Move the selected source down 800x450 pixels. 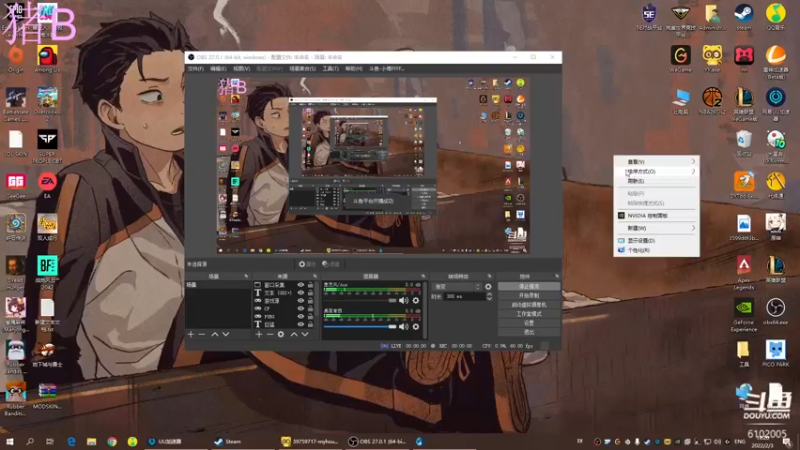point(305,334)
